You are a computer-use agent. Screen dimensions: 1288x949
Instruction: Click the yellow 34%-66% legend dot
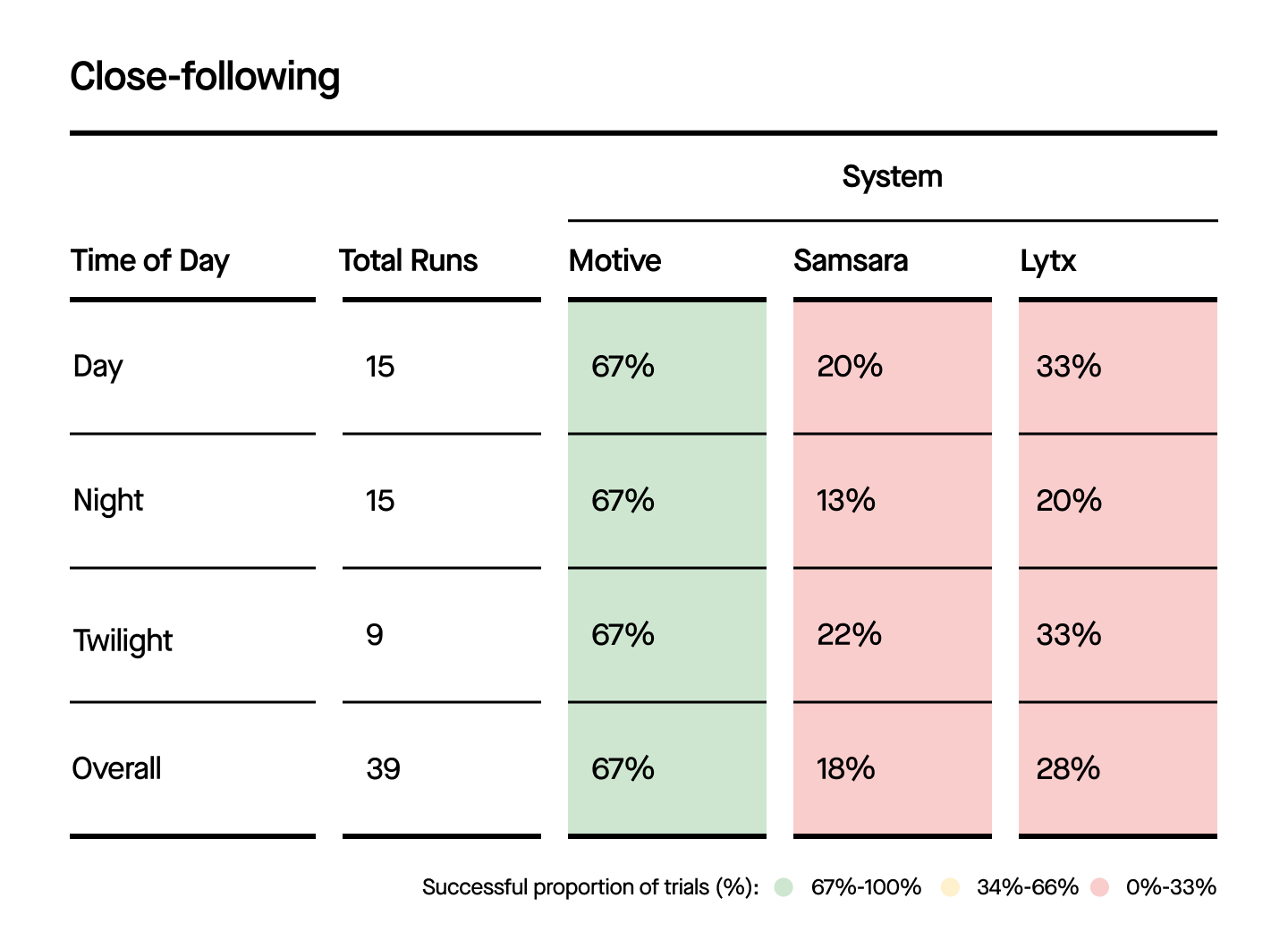[950, 887]
